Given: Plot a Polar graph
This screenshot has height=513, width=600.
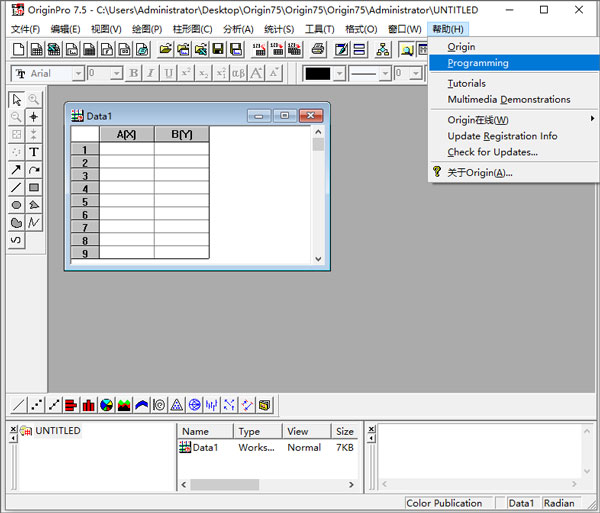Looking at the screenshot, I should point(159,405).
